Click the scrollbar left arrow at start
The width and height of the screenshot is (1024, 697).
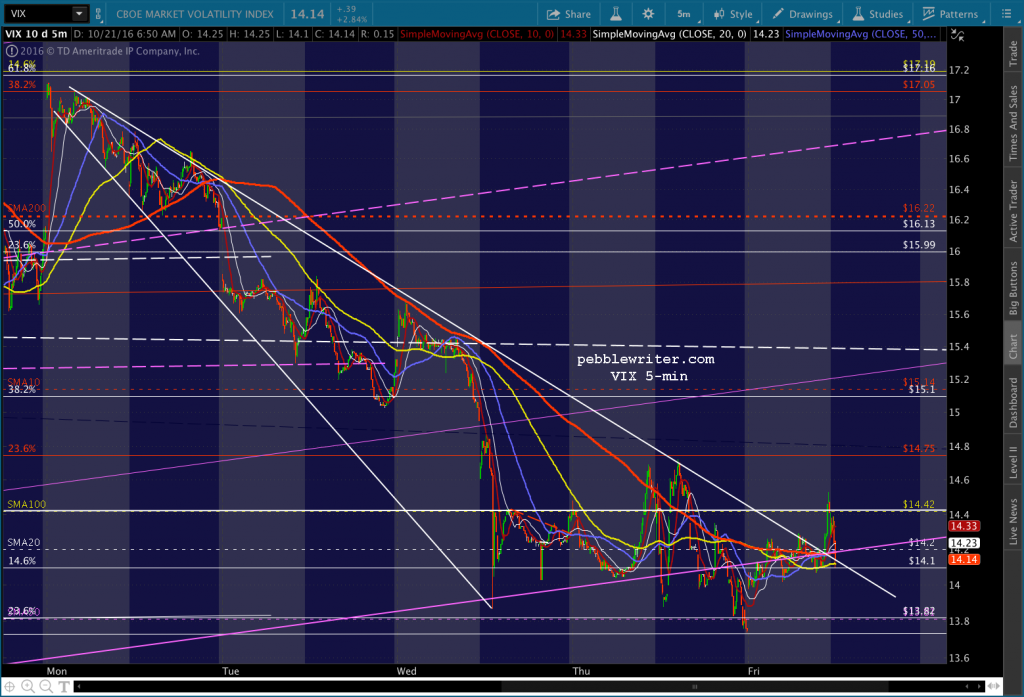coord(78,687)
